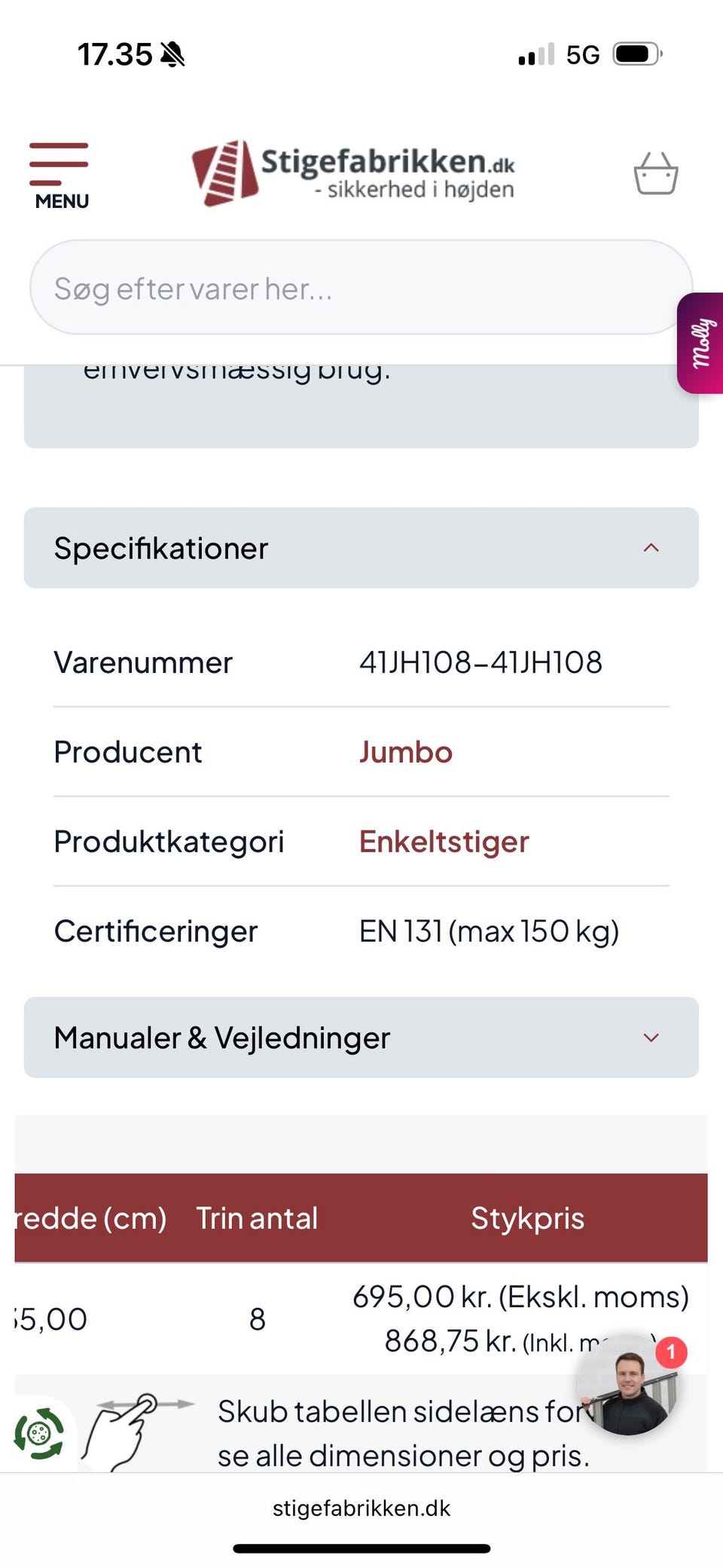Select the Trin antal column header
The height and width of the screenshot is (1568, 723).
[x=257, y=1218]
